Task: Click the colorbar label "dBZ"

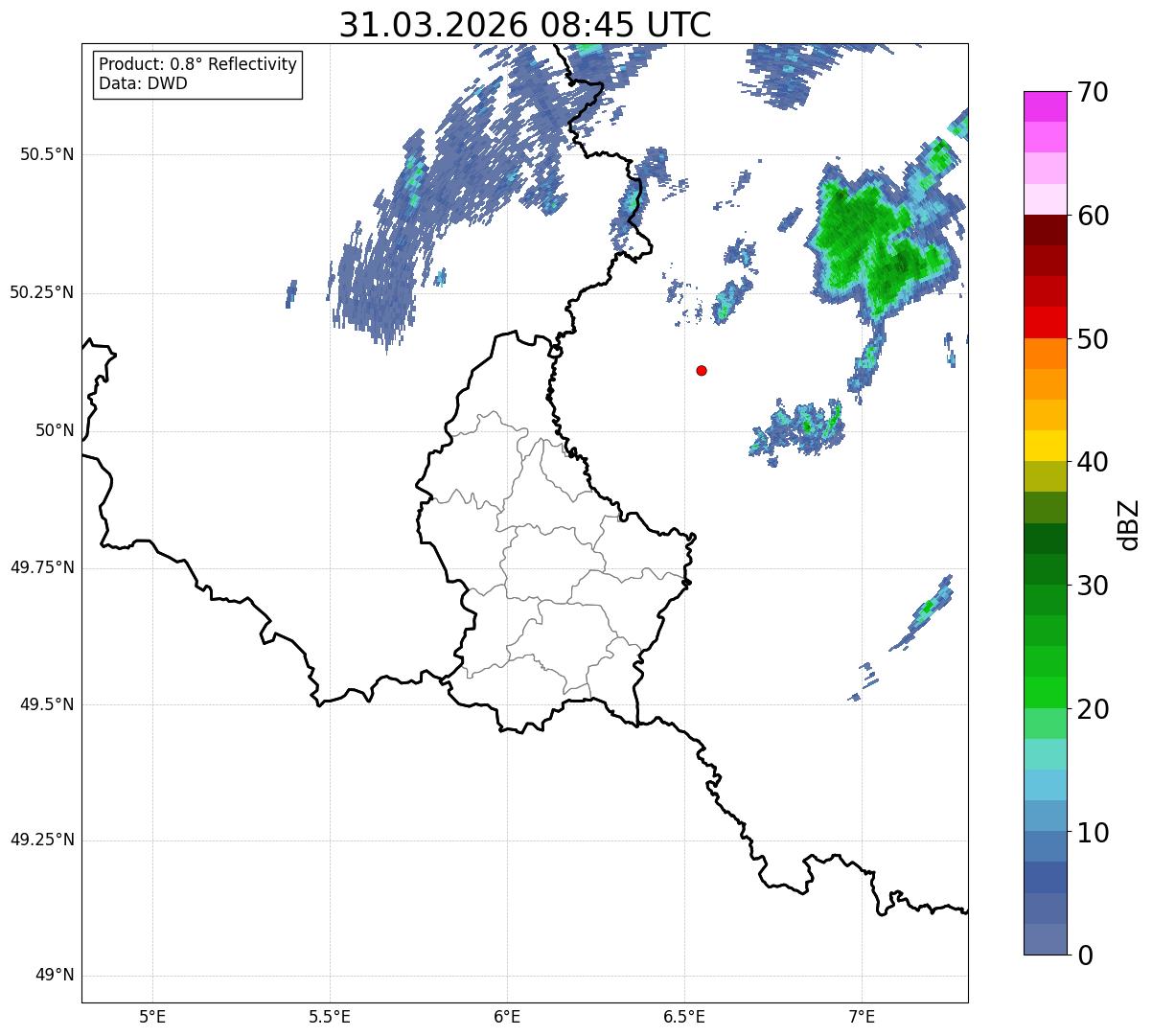Action: coord(1129,524)
